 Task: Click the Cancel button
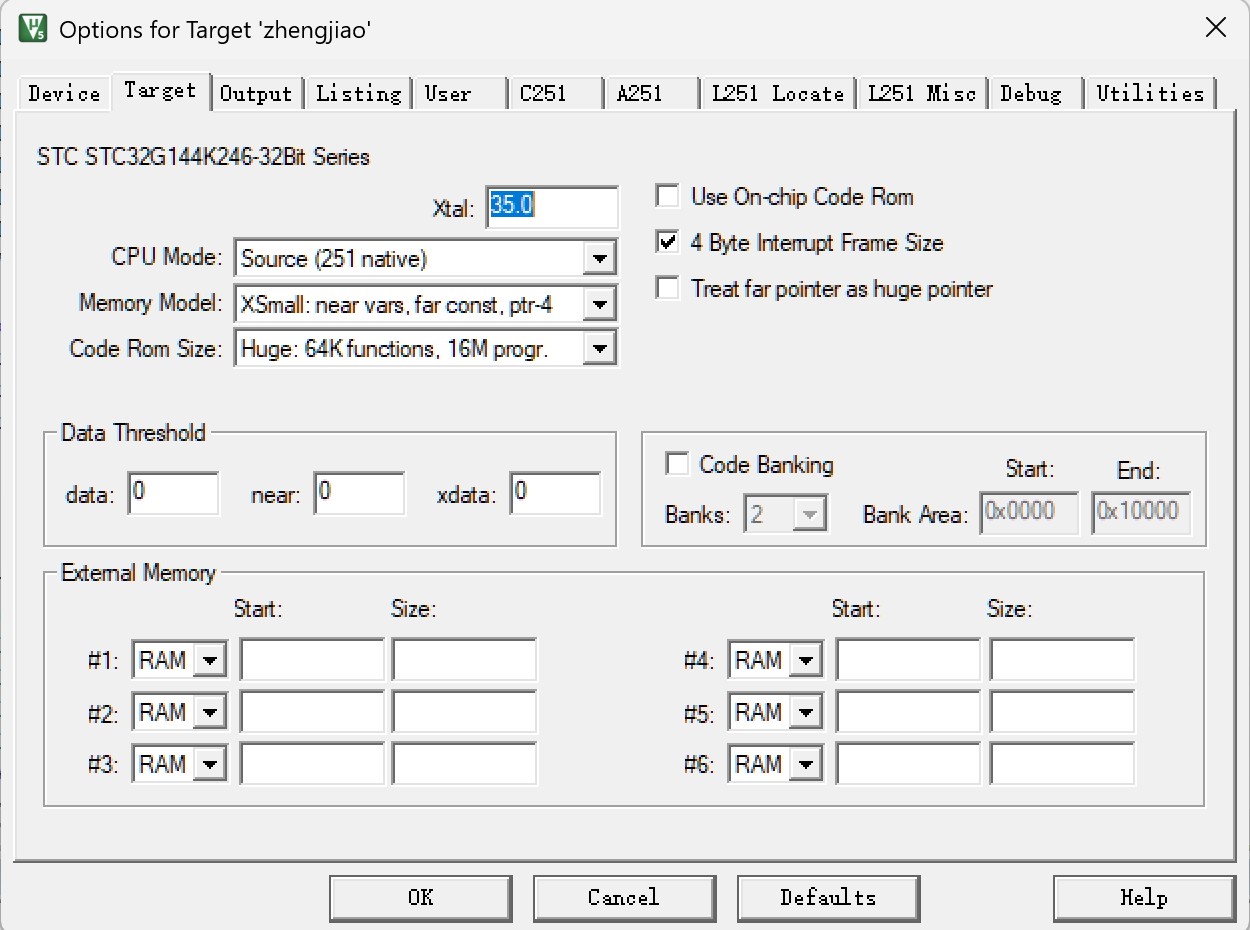click(623, 897)
